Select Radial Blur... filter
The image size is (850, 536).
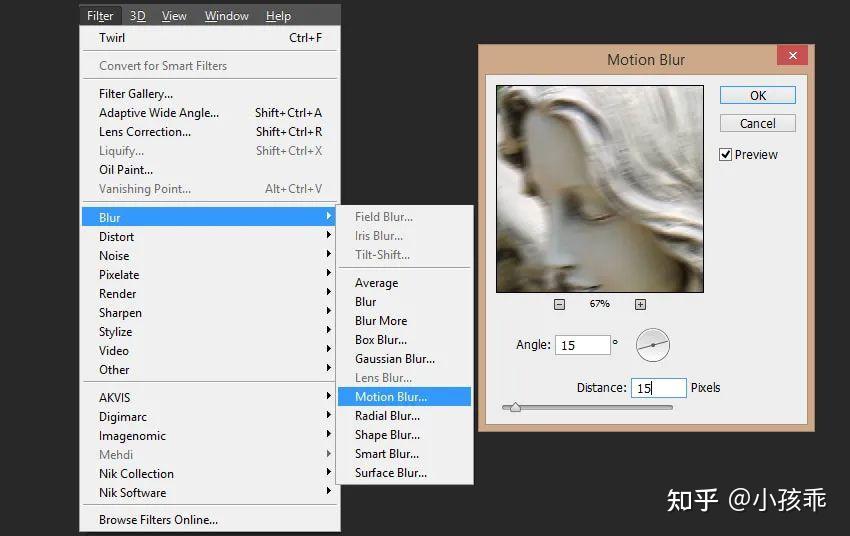pos(404,415)
